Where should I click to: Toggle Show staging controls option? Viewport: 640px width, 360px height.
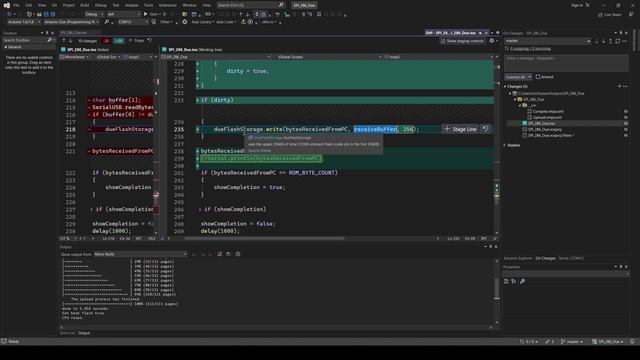pos(462,41)
